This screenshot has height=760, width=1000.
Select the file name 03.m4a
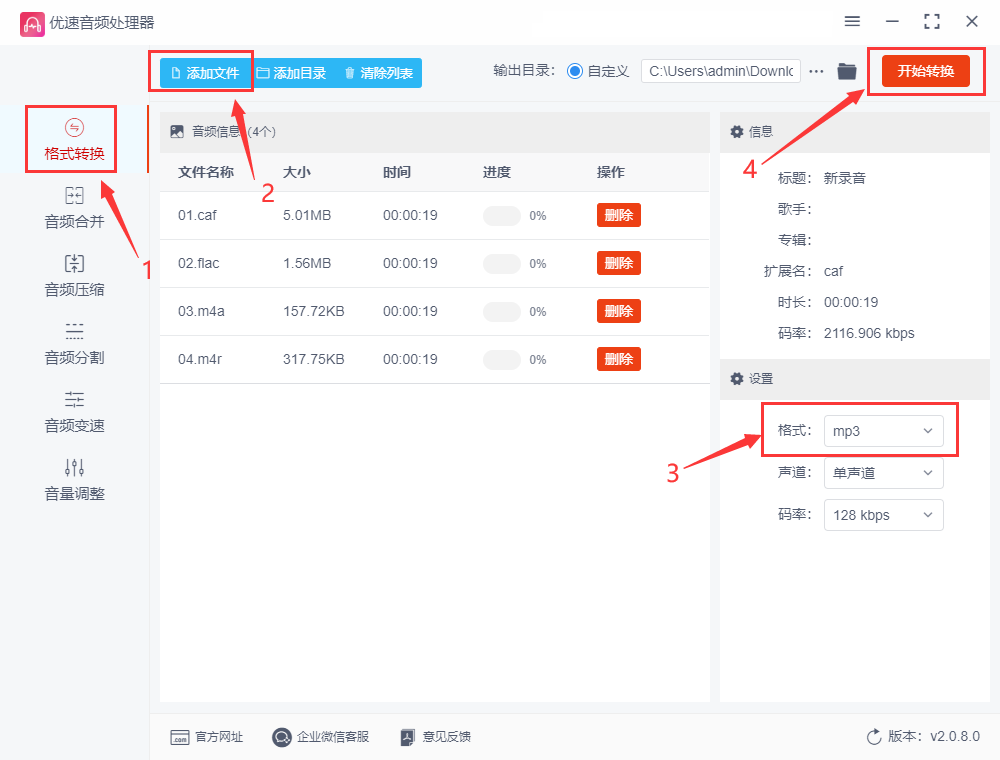(x=201, y=311)
